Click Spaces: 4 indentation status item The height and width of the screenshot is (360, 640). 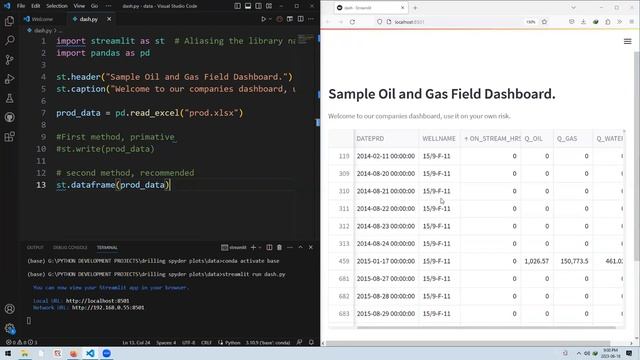(x=166, y=342)
